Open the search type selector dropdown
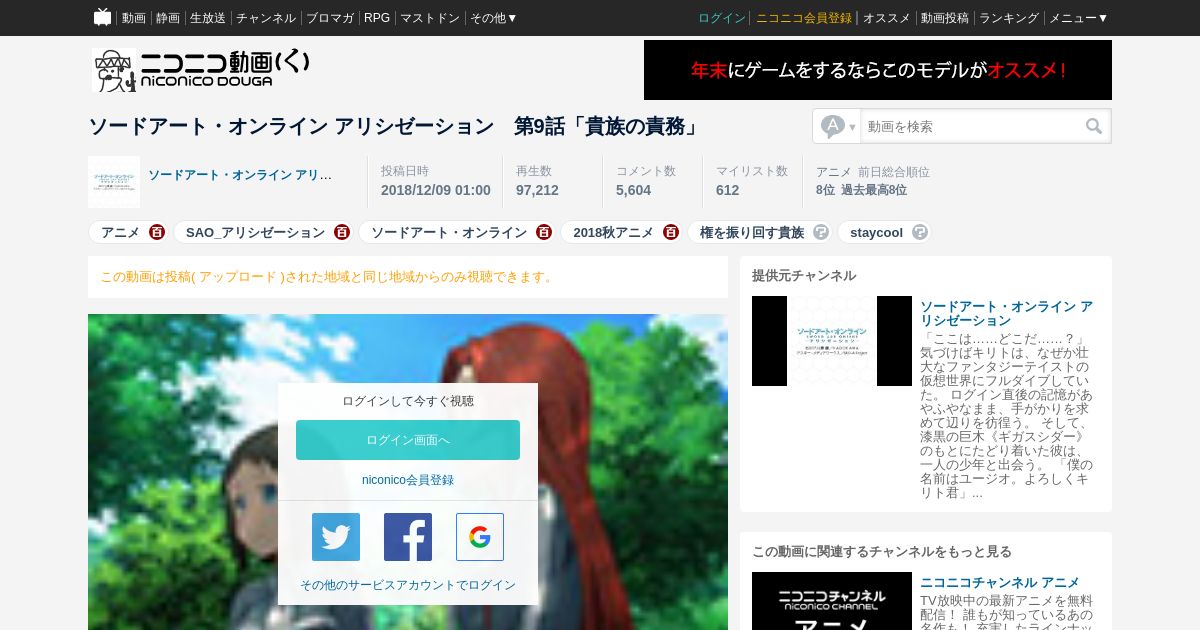This screenshot has width=1200, height=630. pyautogui.click(x=837, y=126)
